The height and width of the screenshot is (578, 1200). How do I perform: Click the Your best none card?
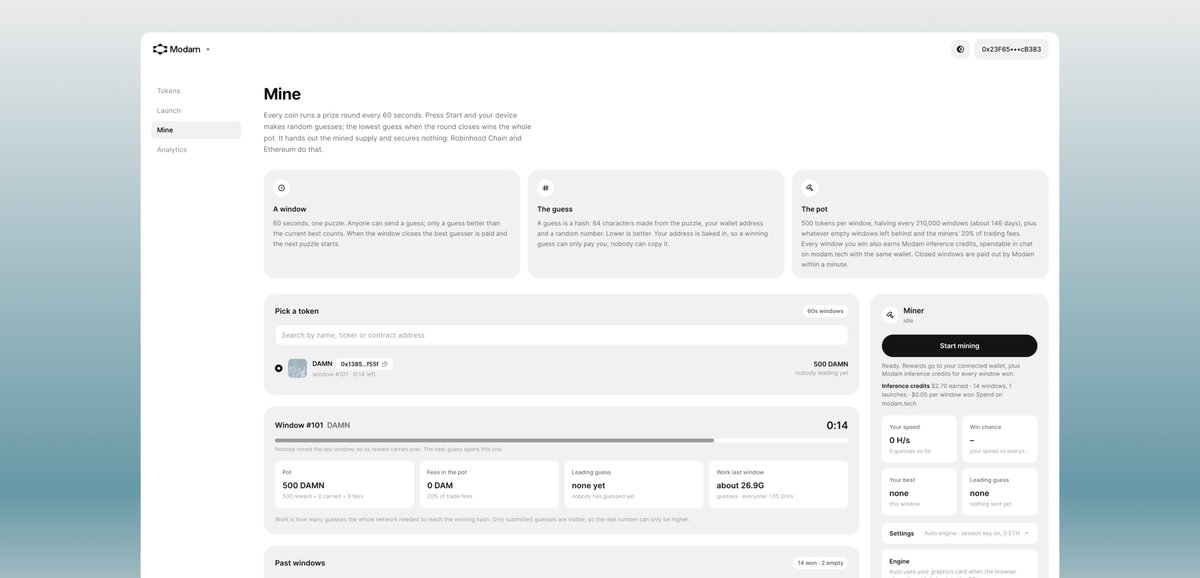click(919, 492)
